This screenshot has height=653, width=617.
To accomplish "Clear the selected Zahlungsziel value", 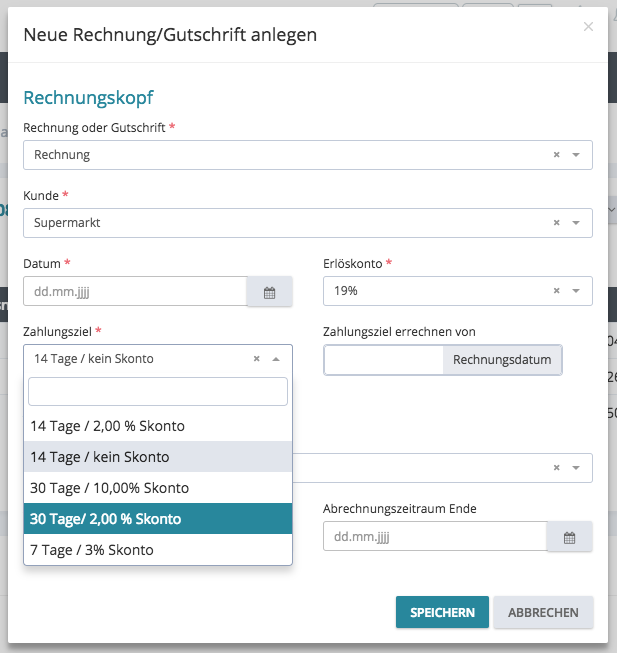I will tap(256, 359).
